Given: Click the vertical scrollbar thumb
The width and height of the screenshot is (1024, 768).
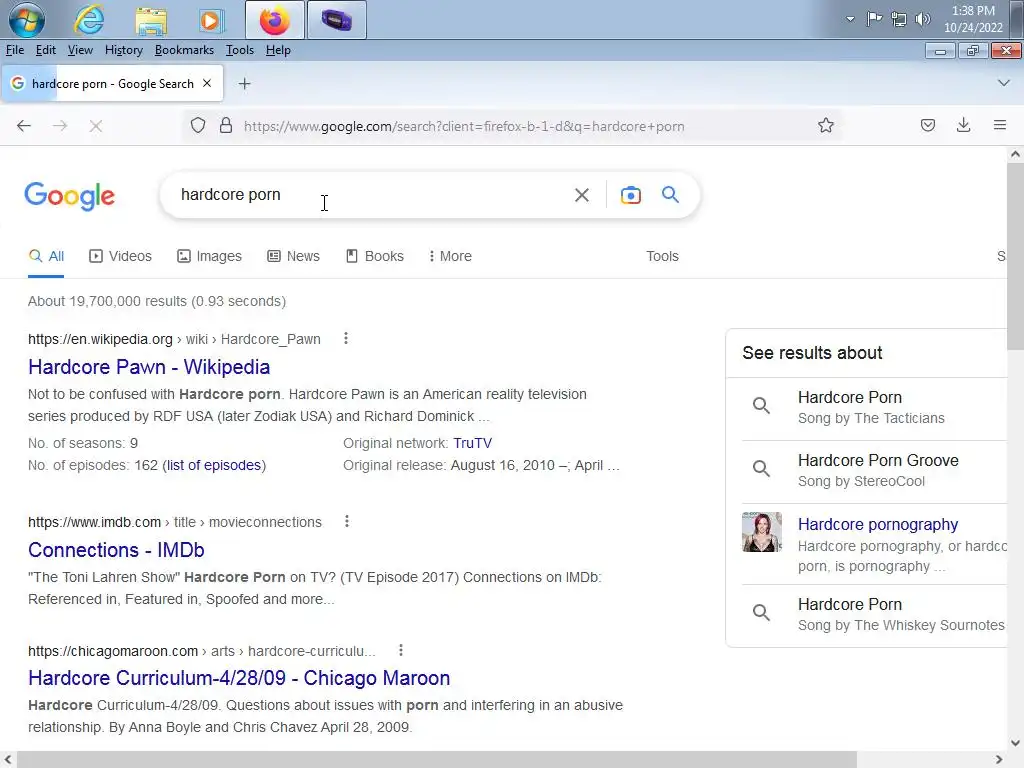Looking at the screenshot, I should pyautogui.click(x=1015, y=257).
